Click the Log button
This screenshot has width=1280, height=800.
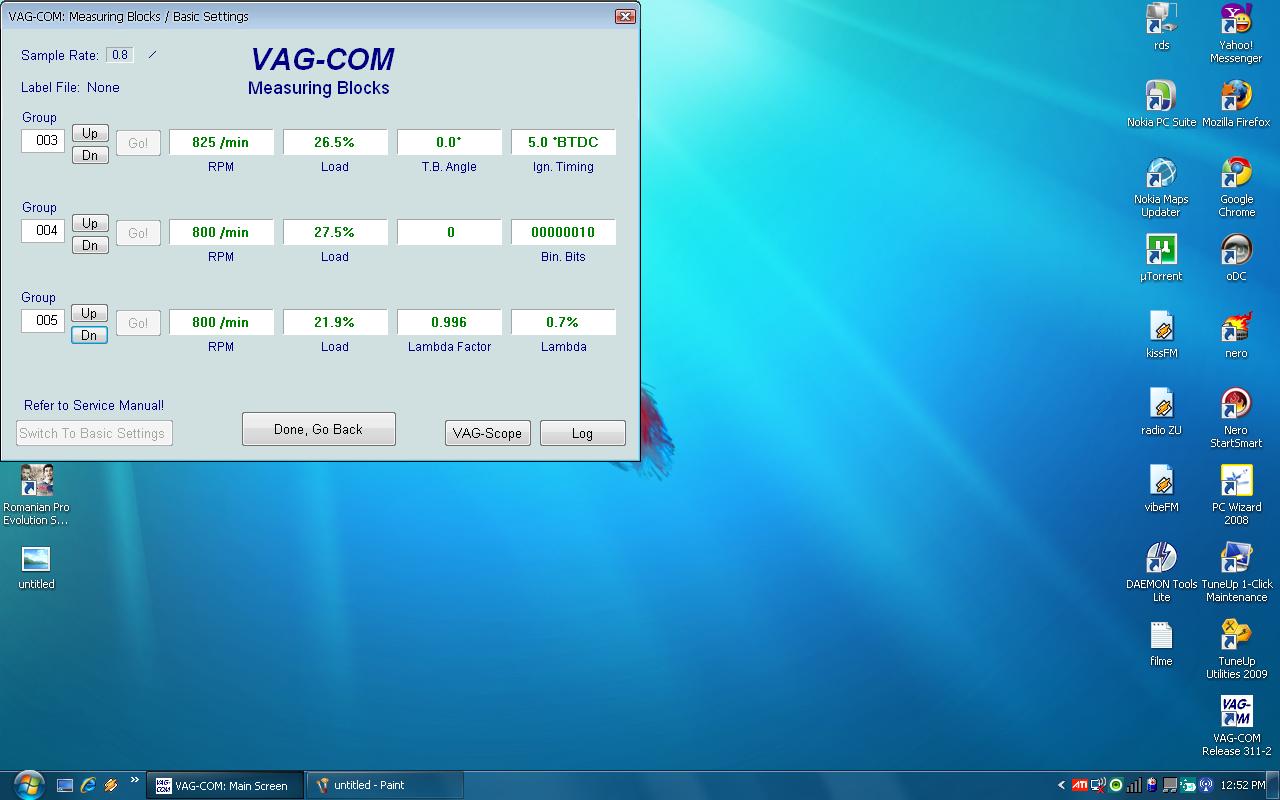pos(582,433)
